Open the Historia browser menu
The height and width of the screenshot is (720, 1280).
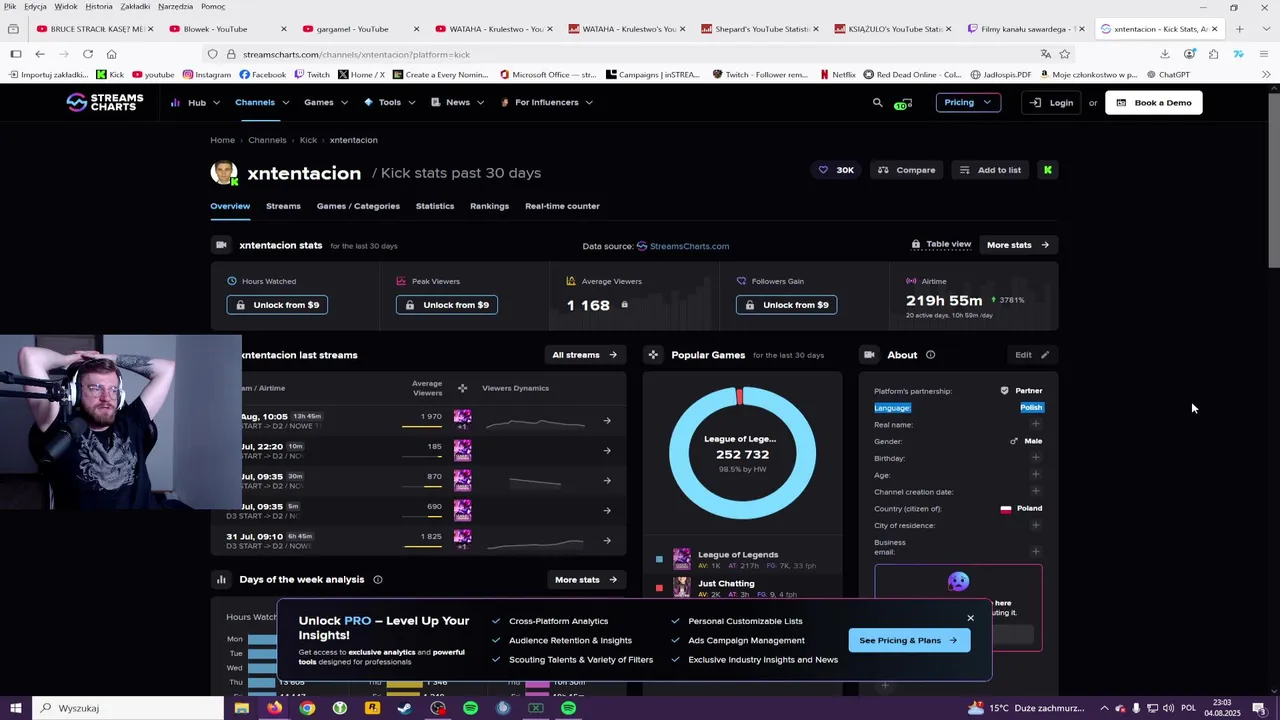(x=99, y=6)
